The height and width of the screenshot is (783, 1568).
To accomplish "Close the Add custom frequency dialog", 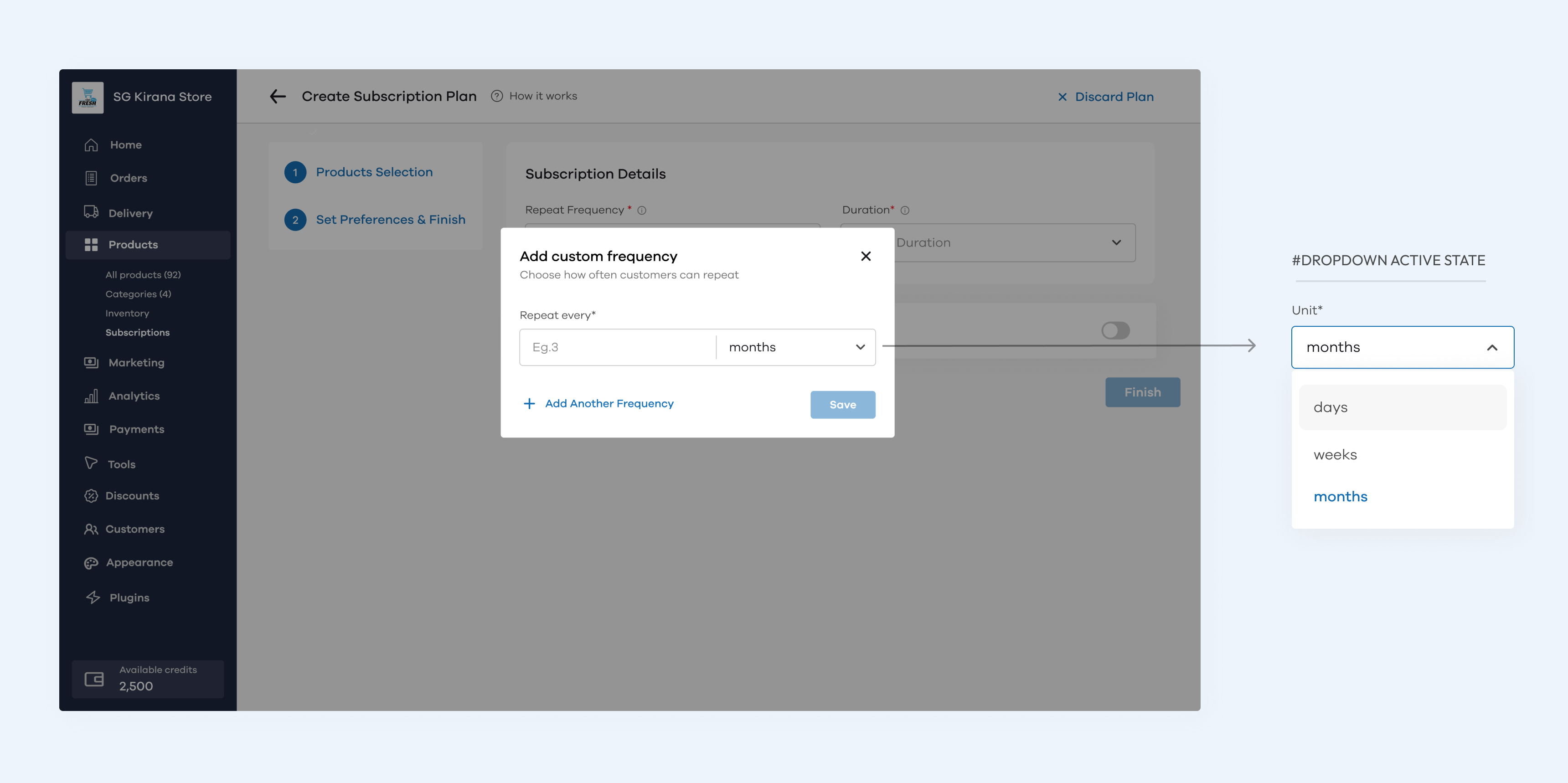I will pyautogui.click(x=866, y=256).
